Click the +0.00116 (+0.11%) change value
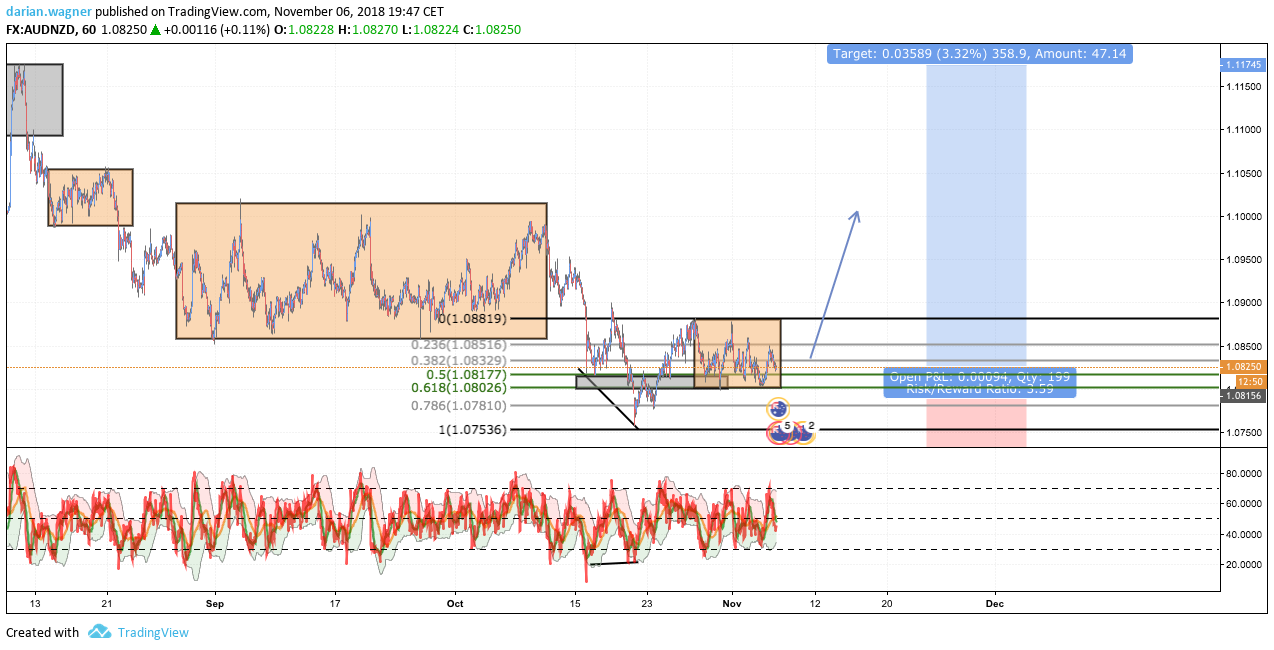 [x=217, y=30]
